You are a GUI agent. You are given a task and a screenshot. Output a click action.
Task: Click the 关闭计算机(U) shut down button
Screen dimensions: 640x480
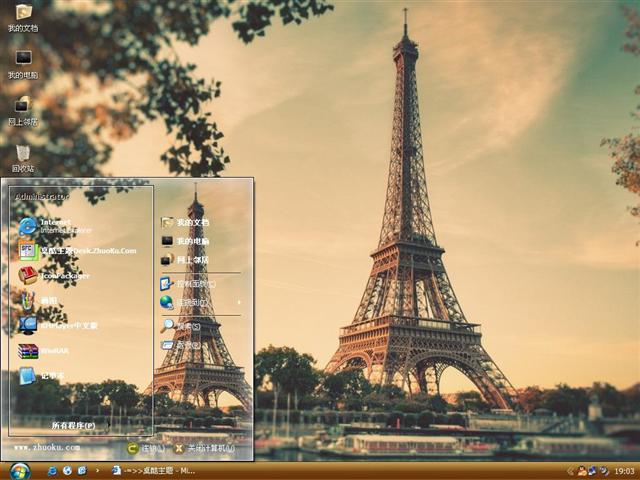[x=204, y=448]
